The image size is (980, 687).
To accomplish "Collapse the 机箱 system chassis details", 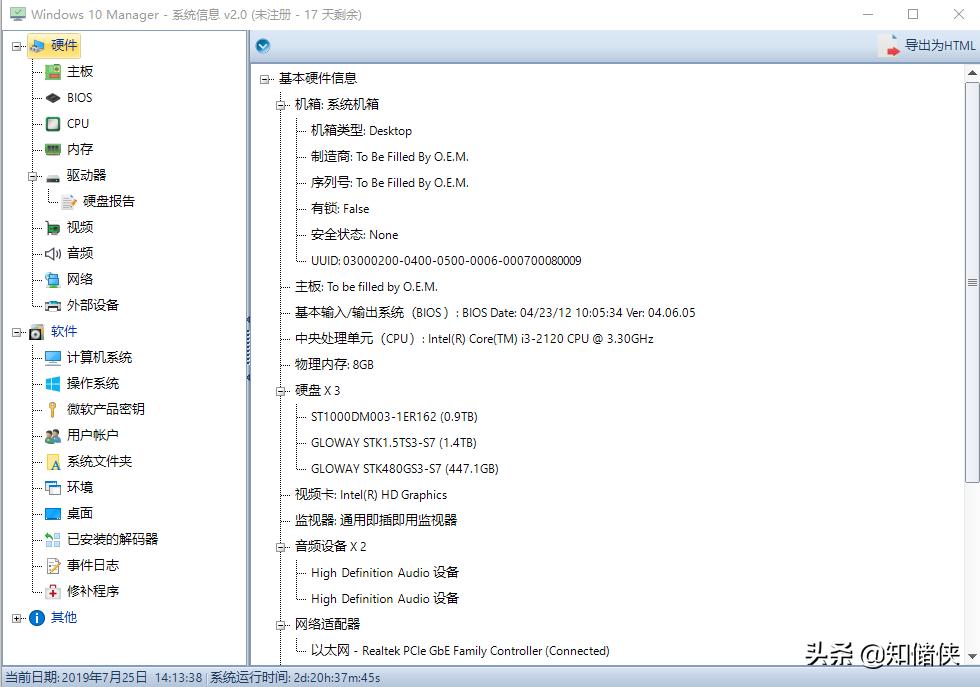I will pyautogui.click(x=280, y=104).
